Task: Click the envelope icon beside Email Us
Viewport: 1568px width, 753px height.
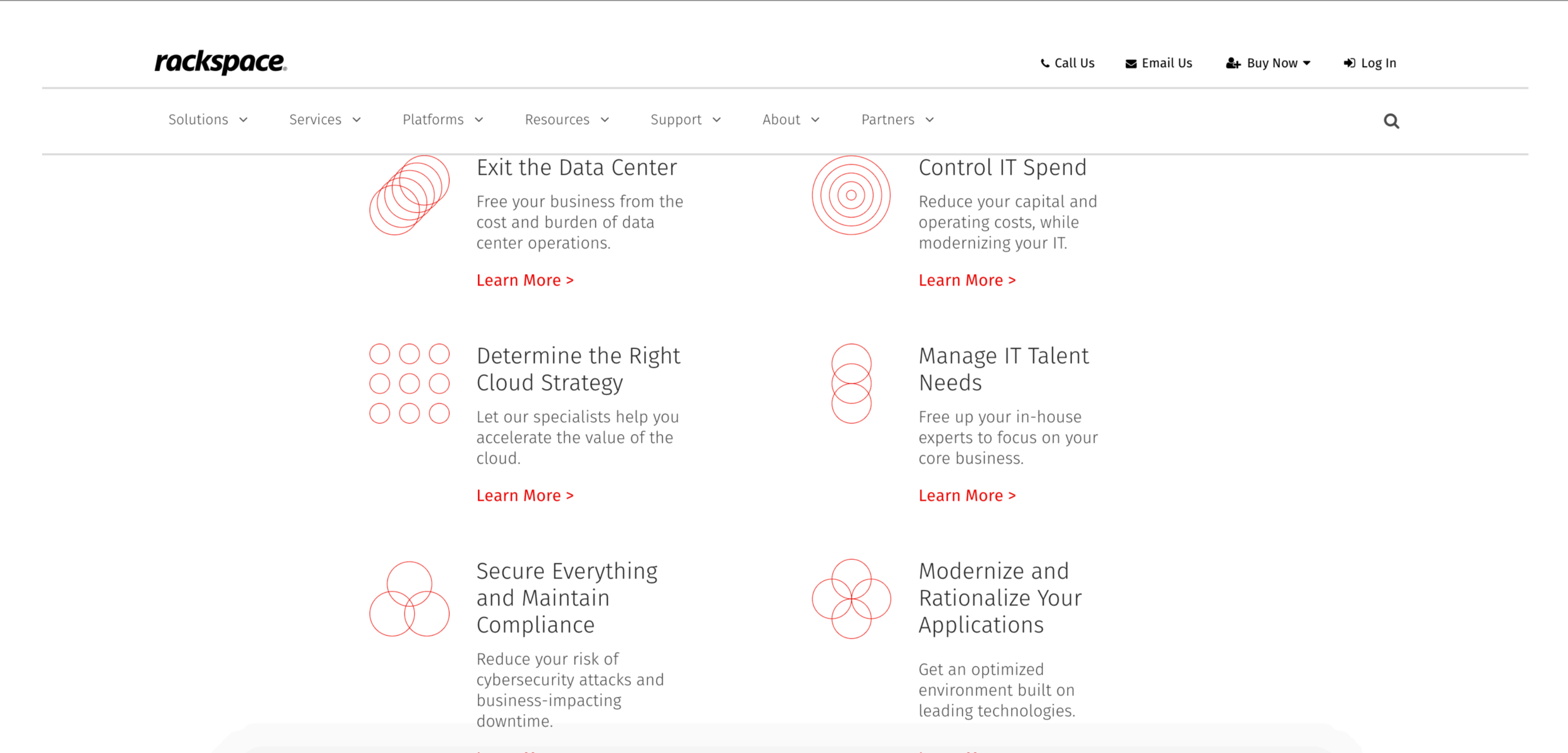Action: 1130,63
